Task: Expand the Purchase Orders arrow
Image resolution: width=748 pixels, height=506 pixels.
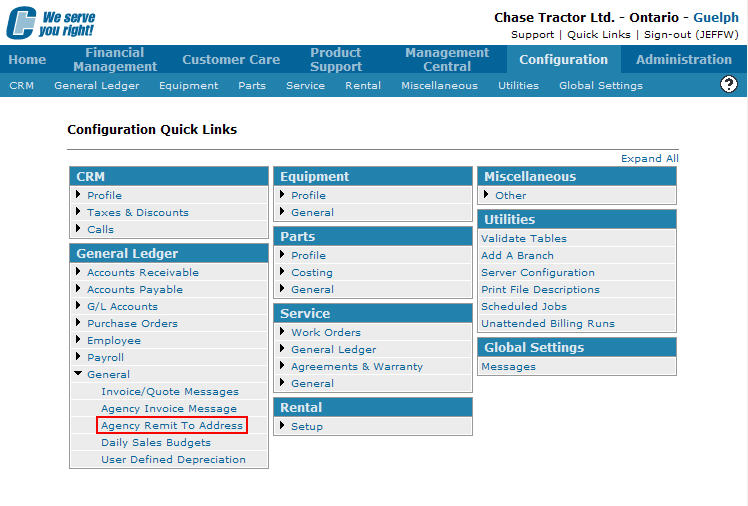Action: tap(78, 322)
